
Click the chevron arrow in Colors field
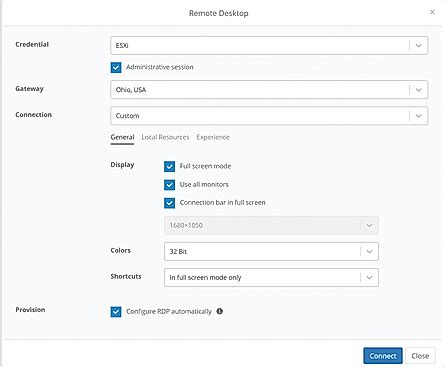click(369, 251)
